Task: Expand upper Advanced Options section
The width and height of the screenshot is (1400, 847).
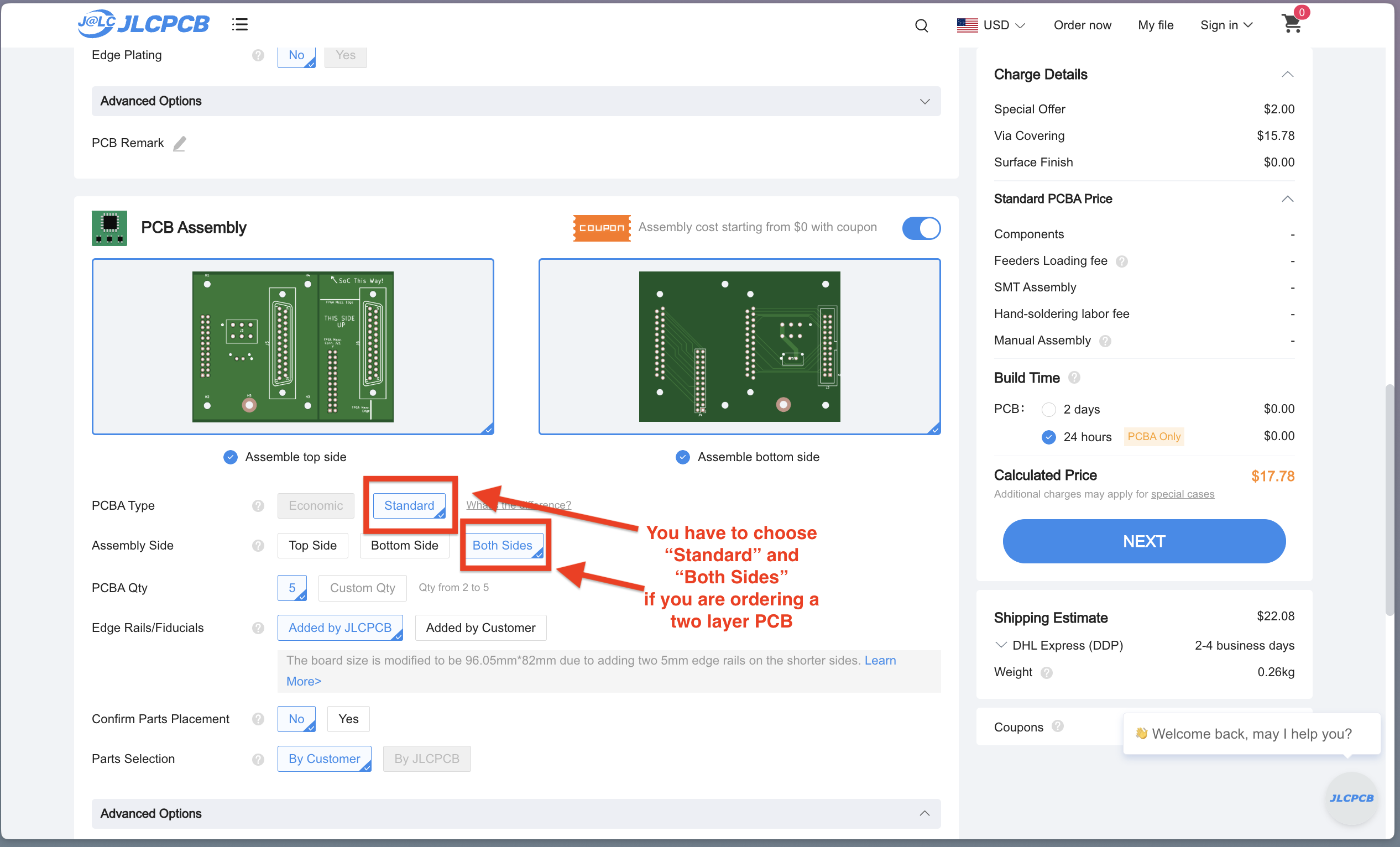Action: point(515,101)
